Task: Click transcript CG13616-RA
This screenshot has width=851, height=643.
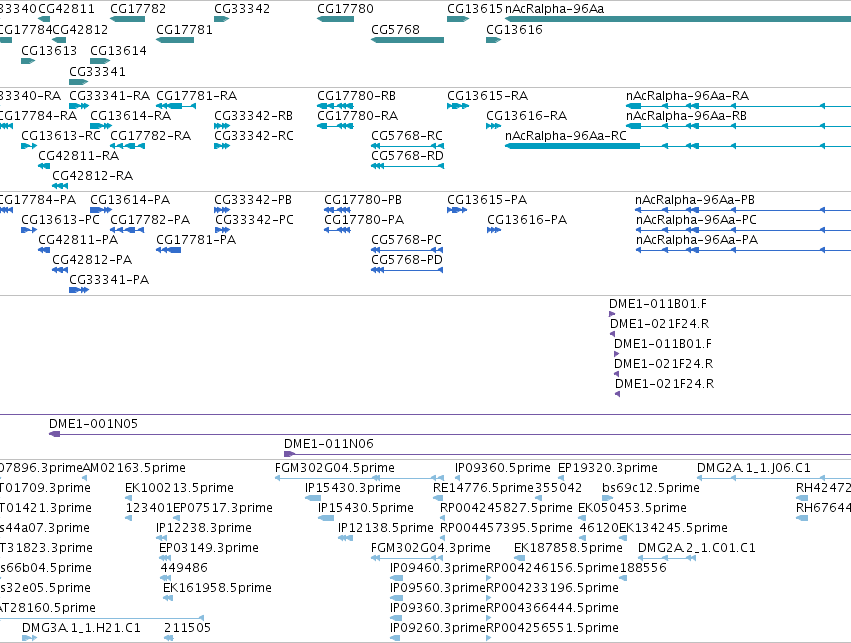Action: pyautogui.click(x=526, y=116)
